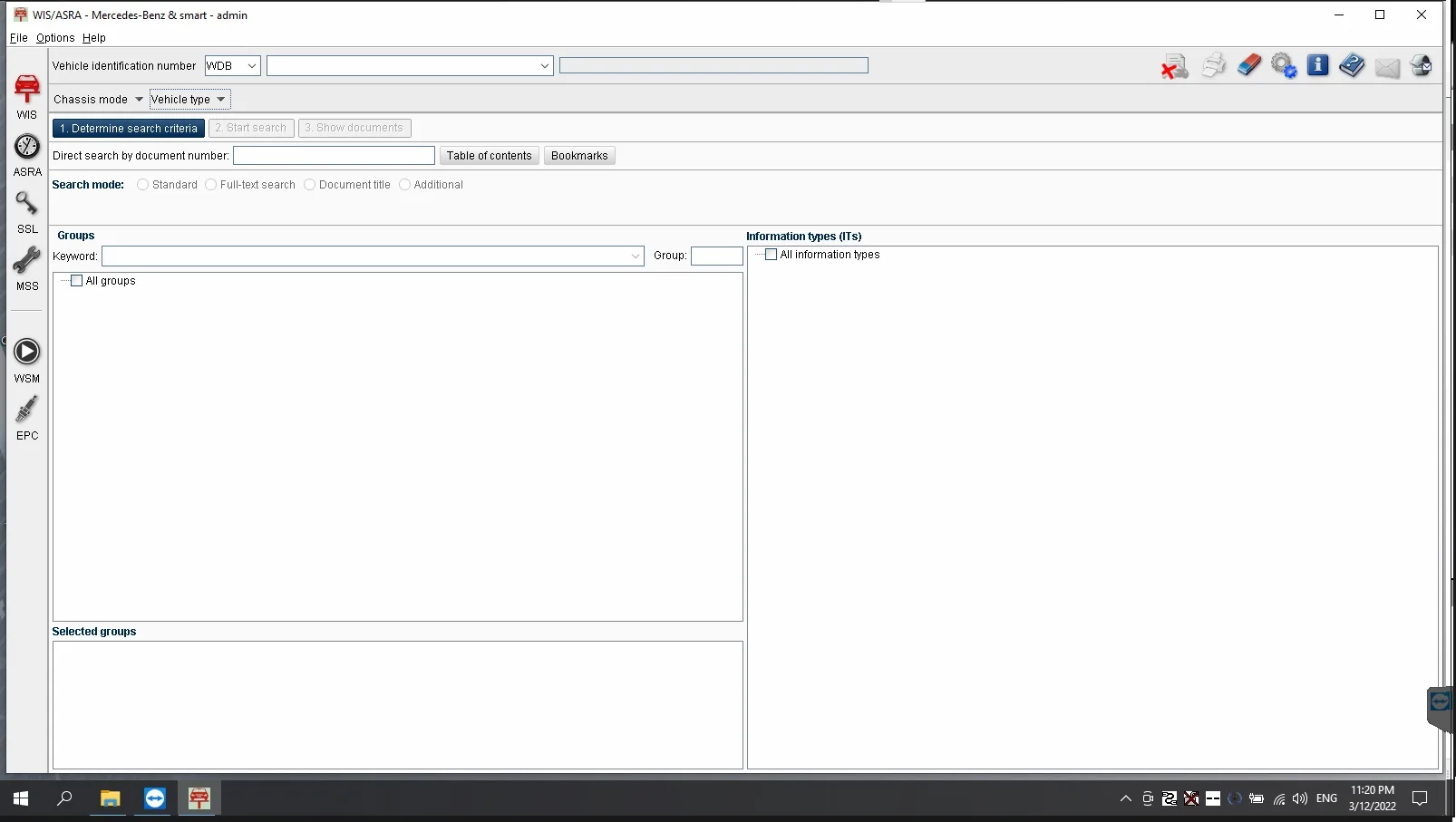Open the help book icon
The image size is (1456, 822).
(1352, 65)
